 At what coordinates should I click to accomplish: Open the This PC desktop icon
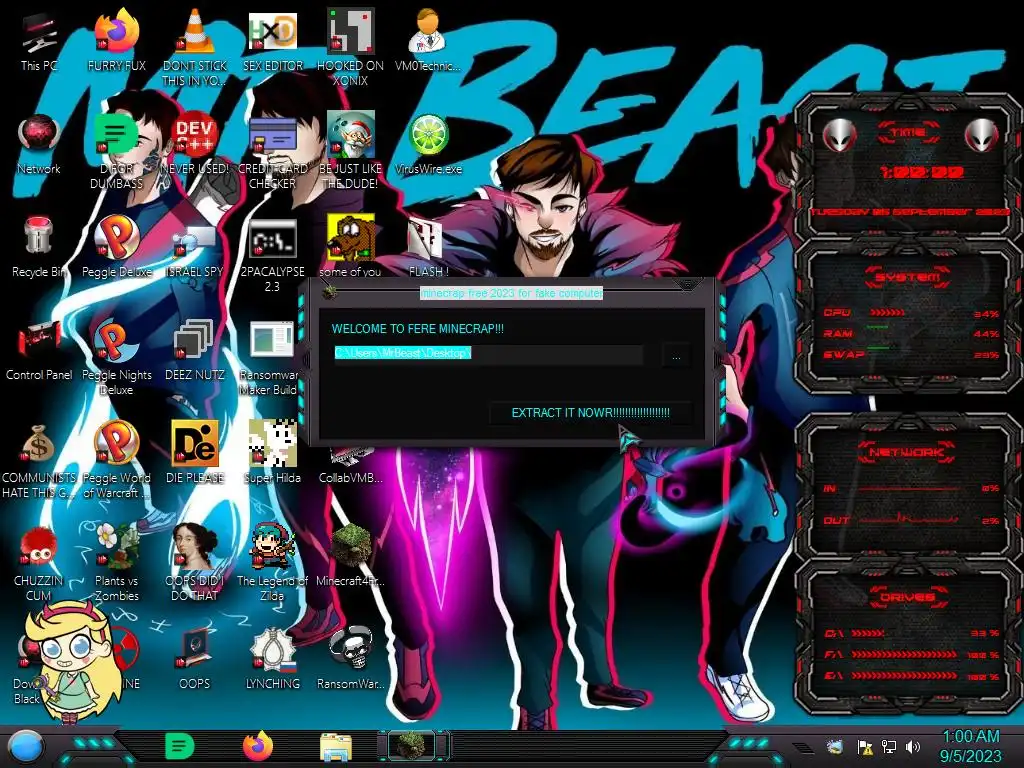(39, 40)
